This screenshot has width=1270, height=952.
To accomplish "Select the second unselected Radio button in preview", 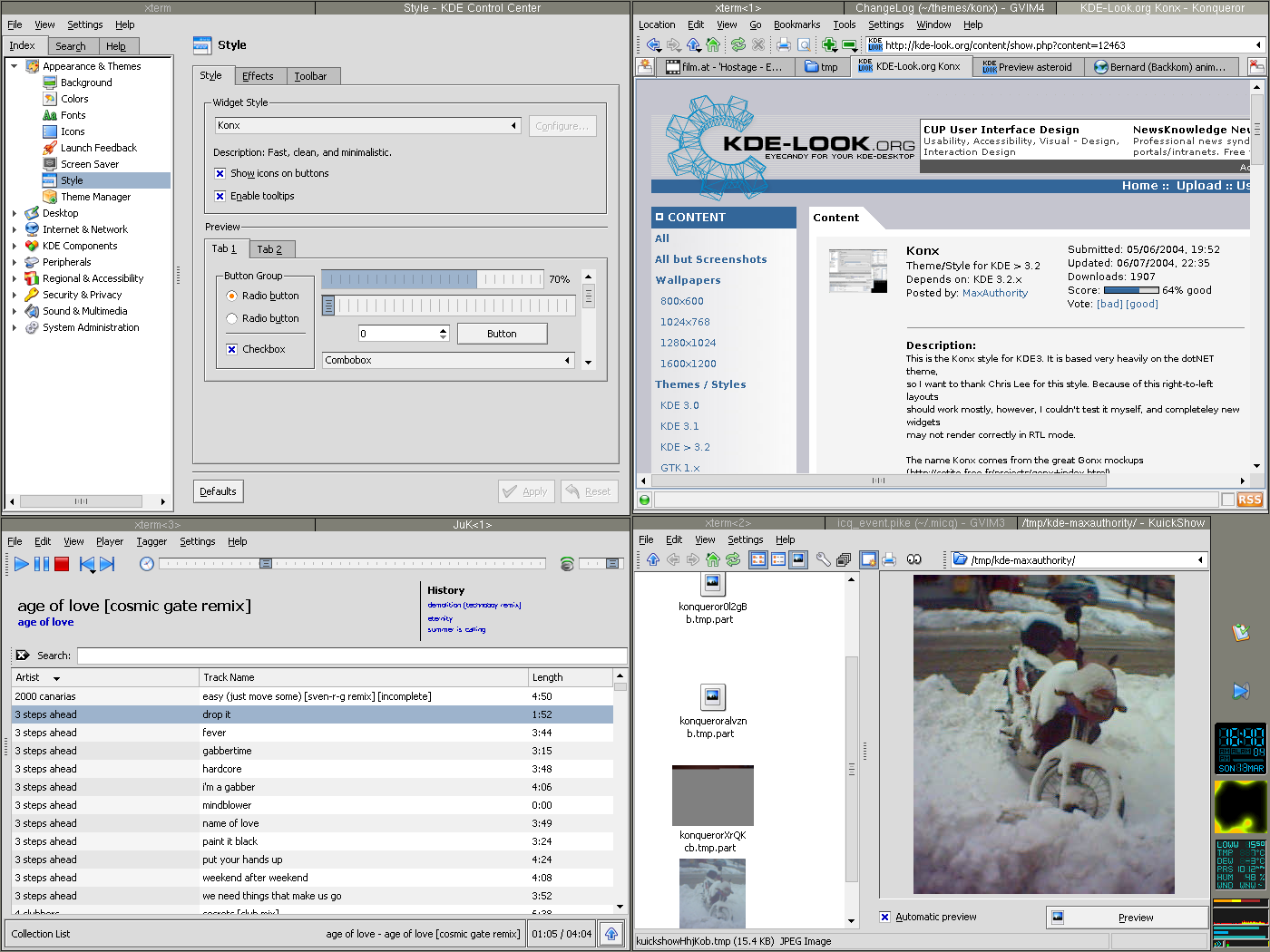I will tap(232, 318).
